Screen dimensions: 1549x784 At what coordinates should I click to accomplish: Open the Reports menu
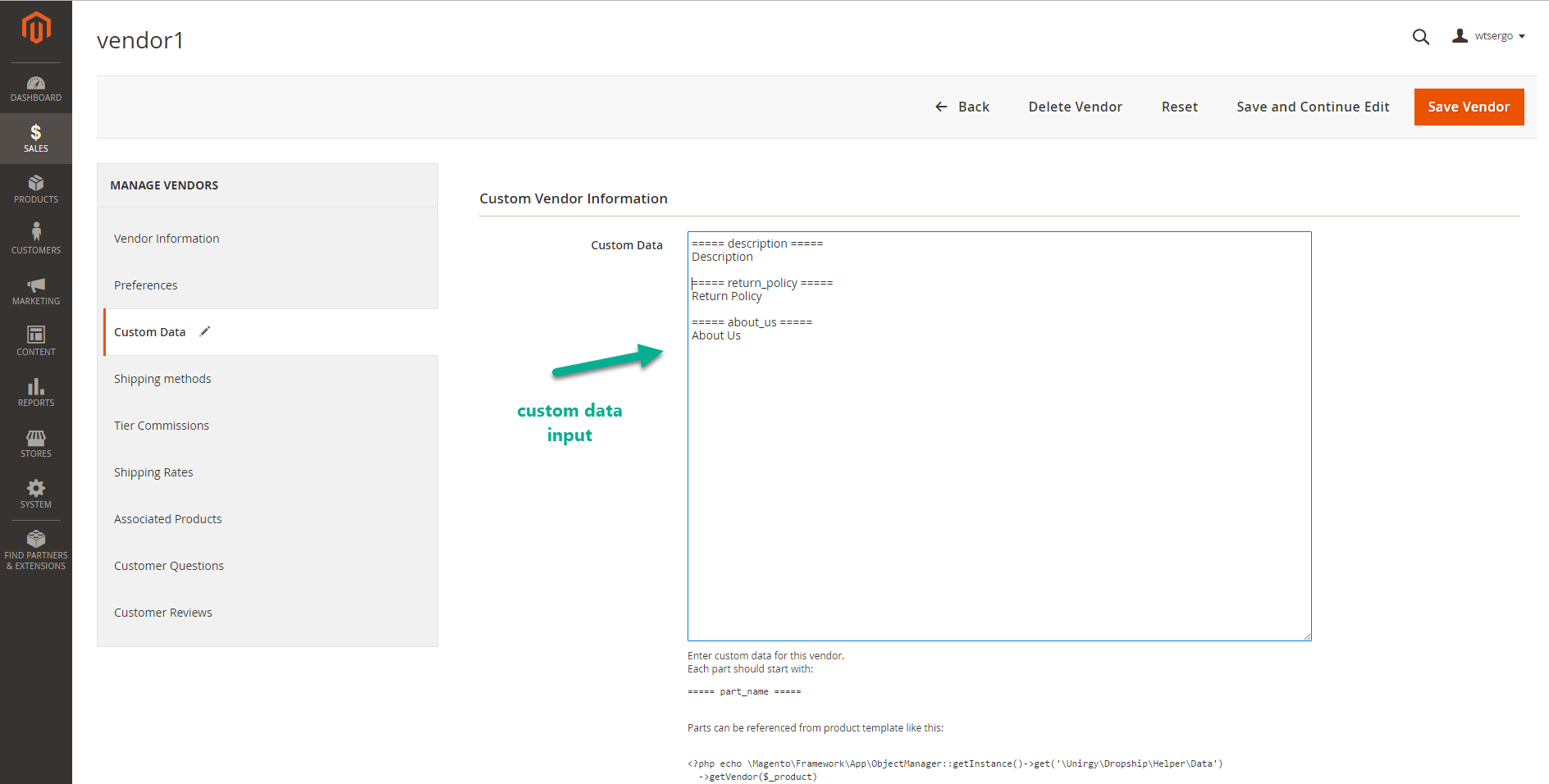click(x=36, y=393)
